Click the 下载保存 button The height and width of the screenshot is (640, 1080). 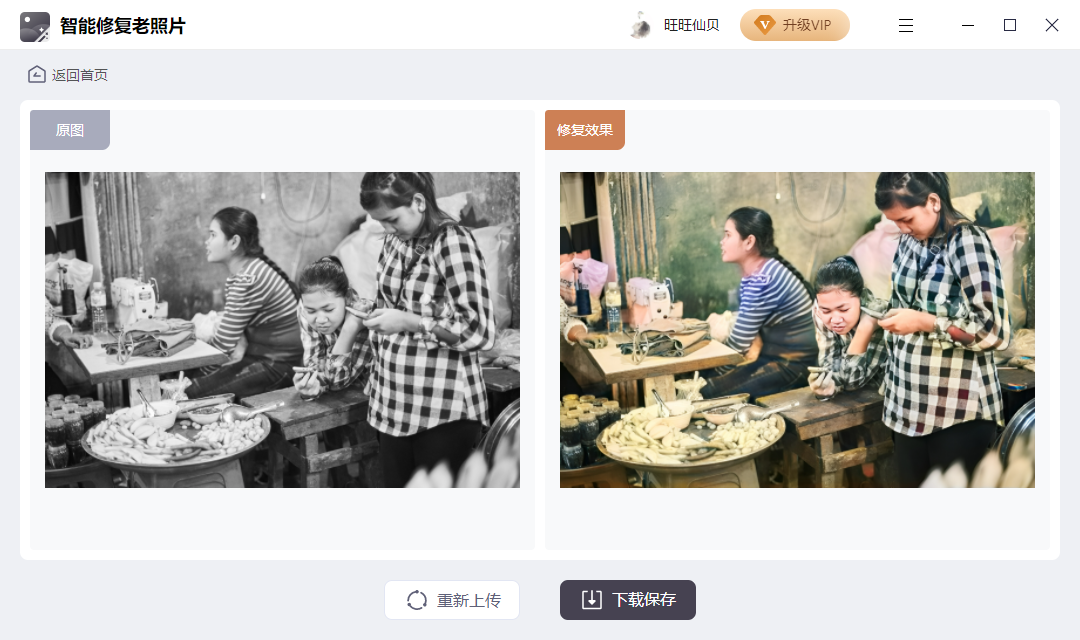tap(628, 600)
